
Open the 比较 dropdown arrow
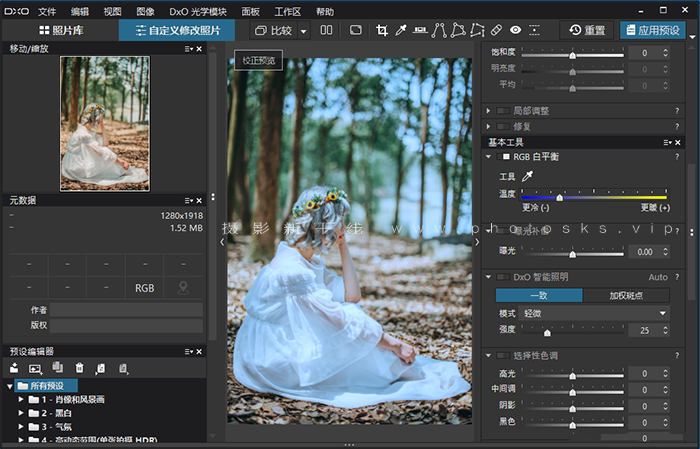coord(304,31)
